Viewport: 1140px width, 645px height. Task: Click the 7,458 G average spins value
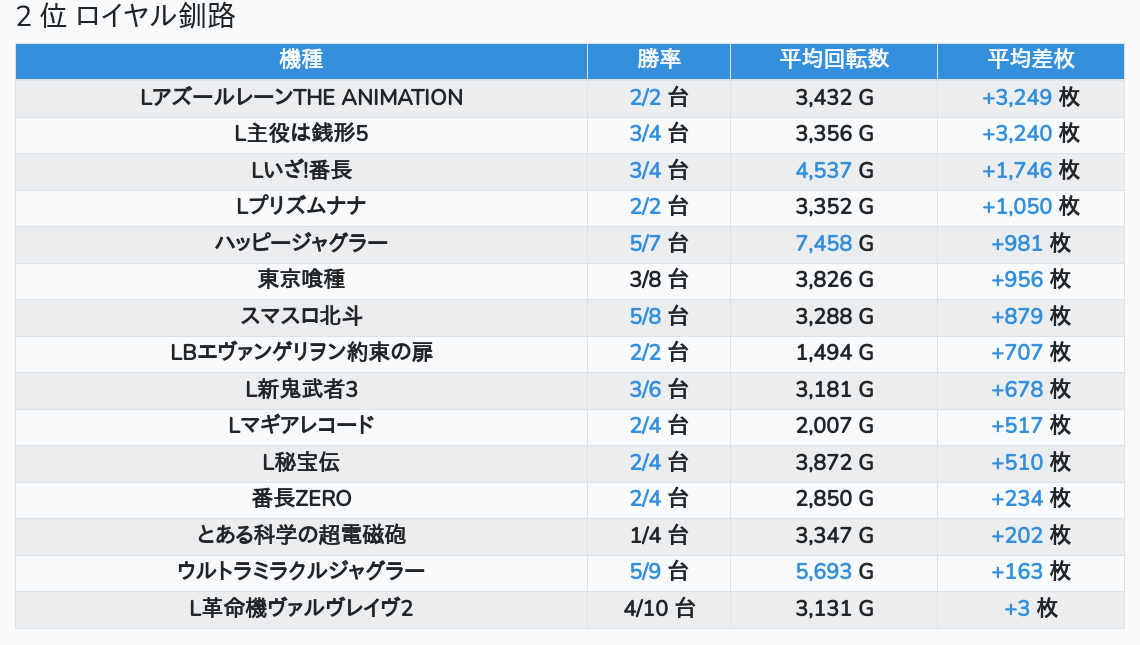click(834, 243)
